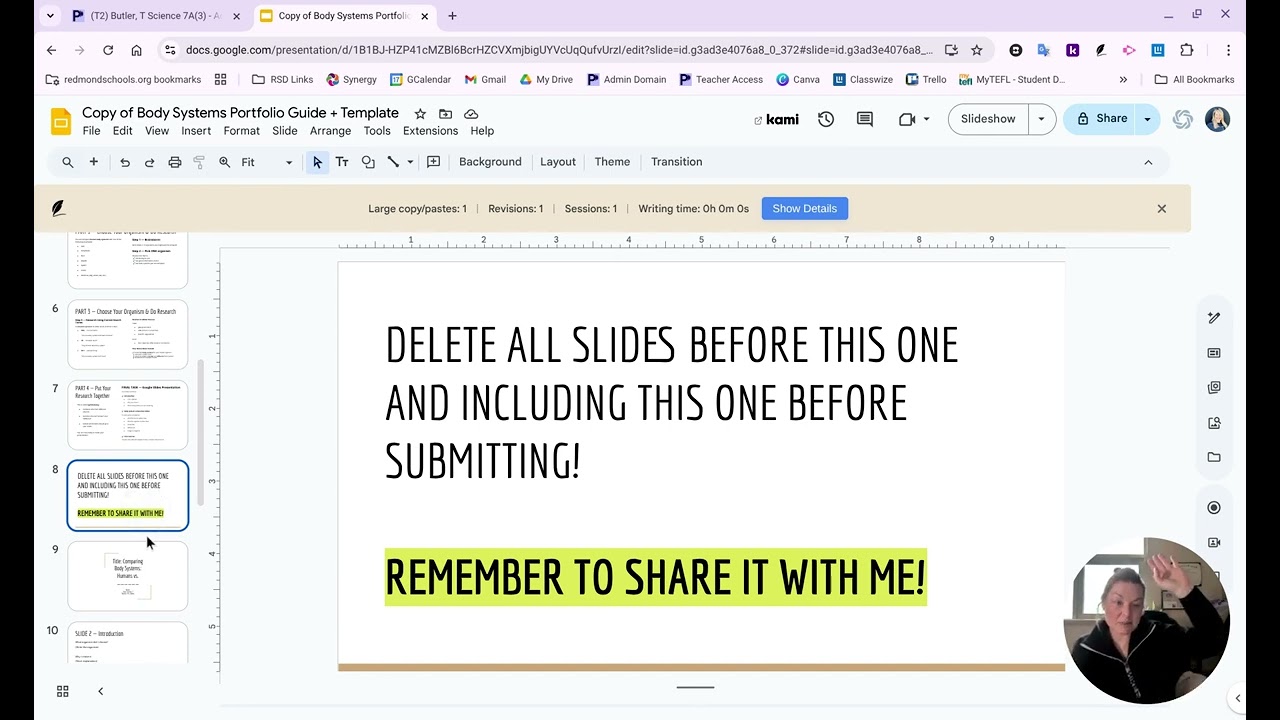Image resolution: width=1280 pixels, height=720 pixels.
Task: Open the Google Slides home icon
Action: tap(61, 121)
